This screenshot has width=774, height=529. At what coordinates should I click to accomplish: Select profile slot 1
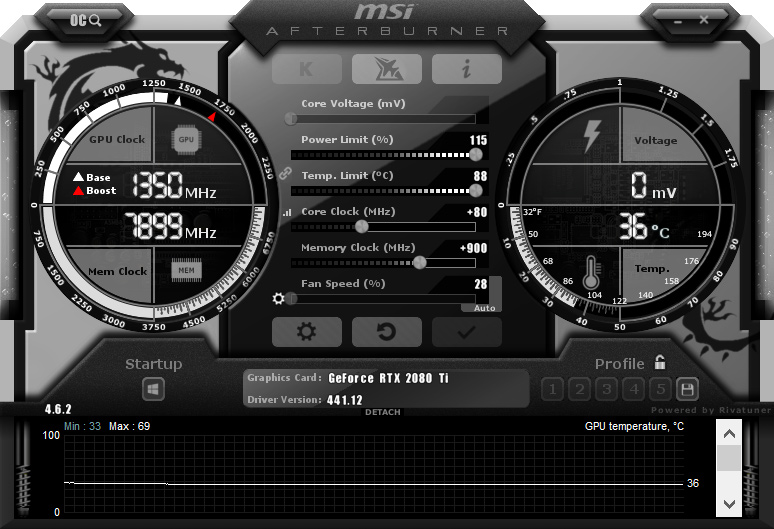pyautogui.click(x=553, y=389)
